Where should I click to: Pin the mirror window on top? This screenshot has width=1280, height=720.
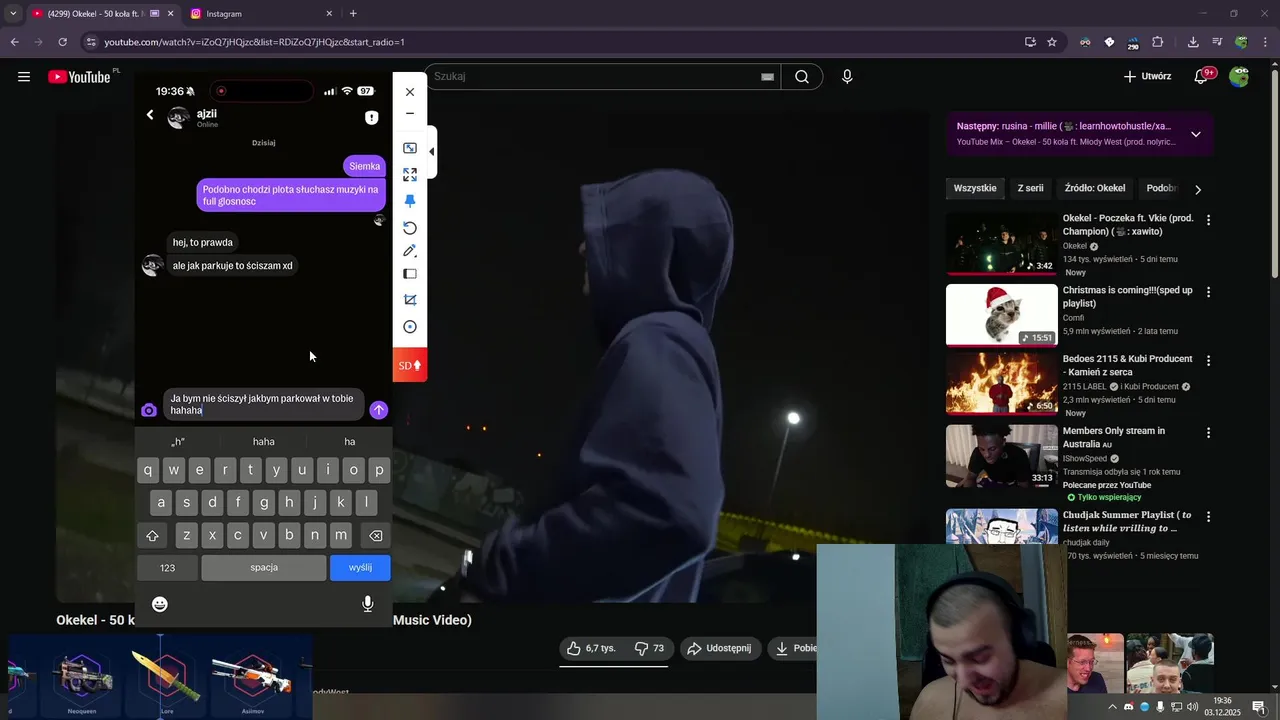point(410,201)
